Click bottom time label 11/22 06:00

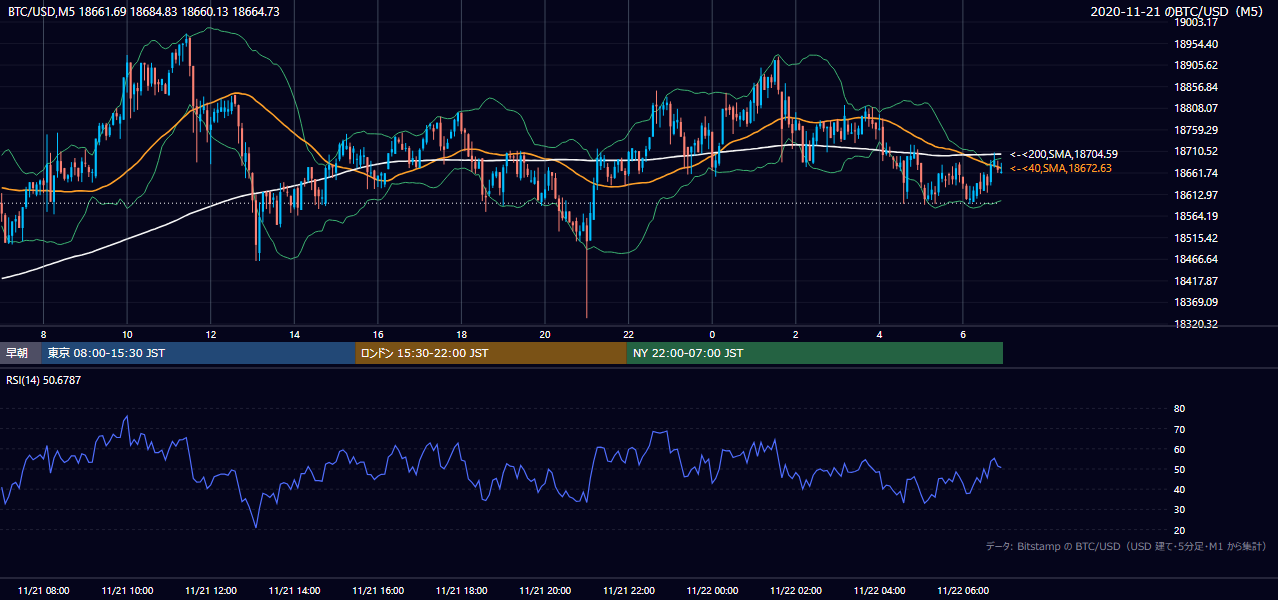click(962, 591)
